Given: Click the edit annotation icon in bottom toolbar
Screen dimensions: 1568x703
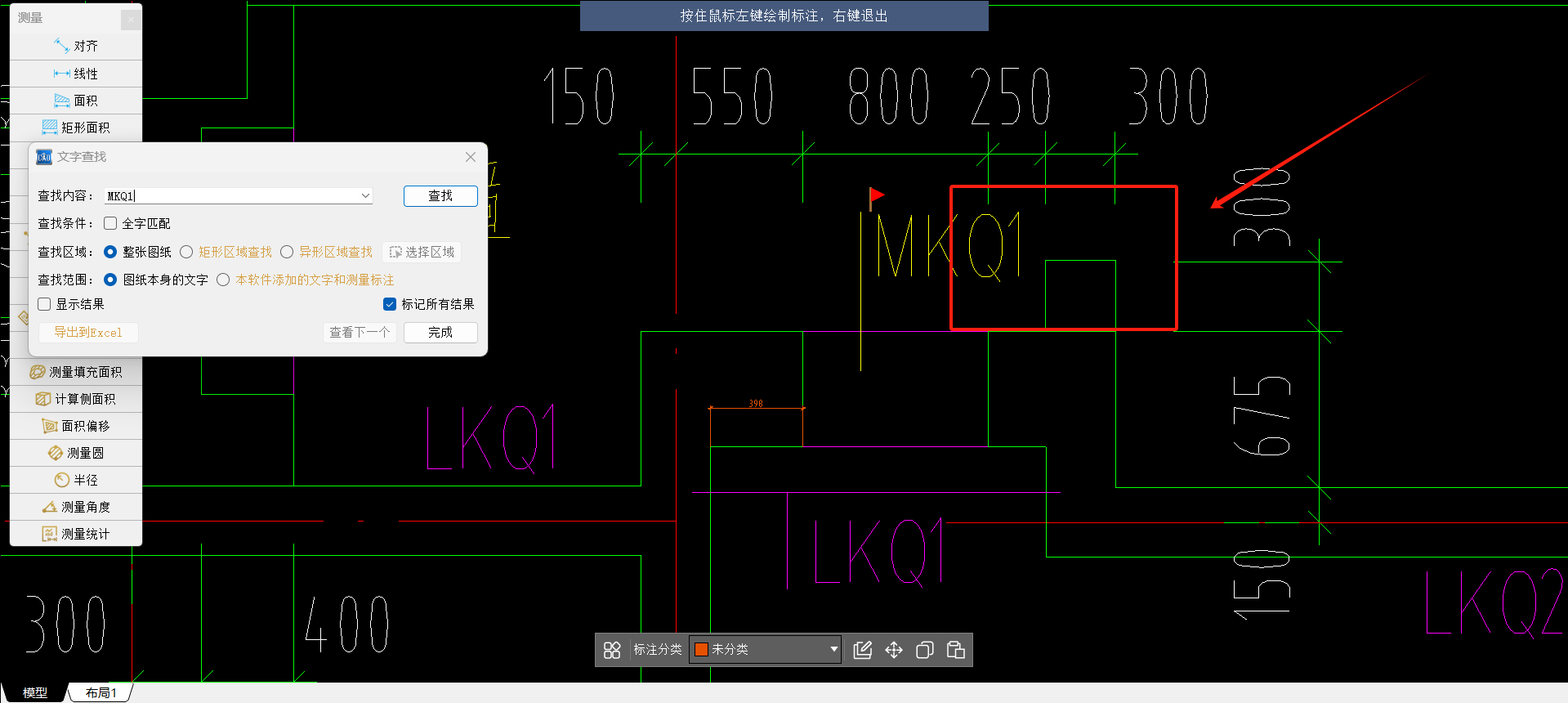Looking at the screenshot, I should click(x=862, y=650).
